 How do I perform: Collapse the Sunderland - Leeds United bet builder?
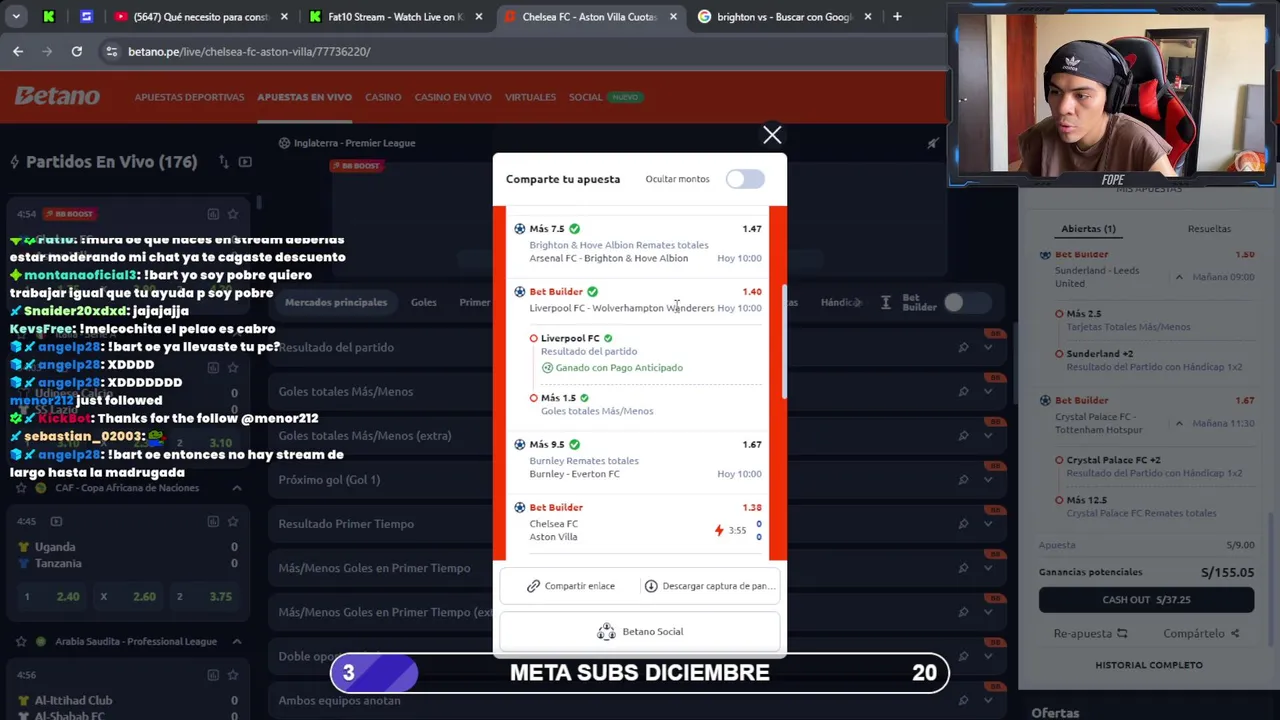point(1179,277)
